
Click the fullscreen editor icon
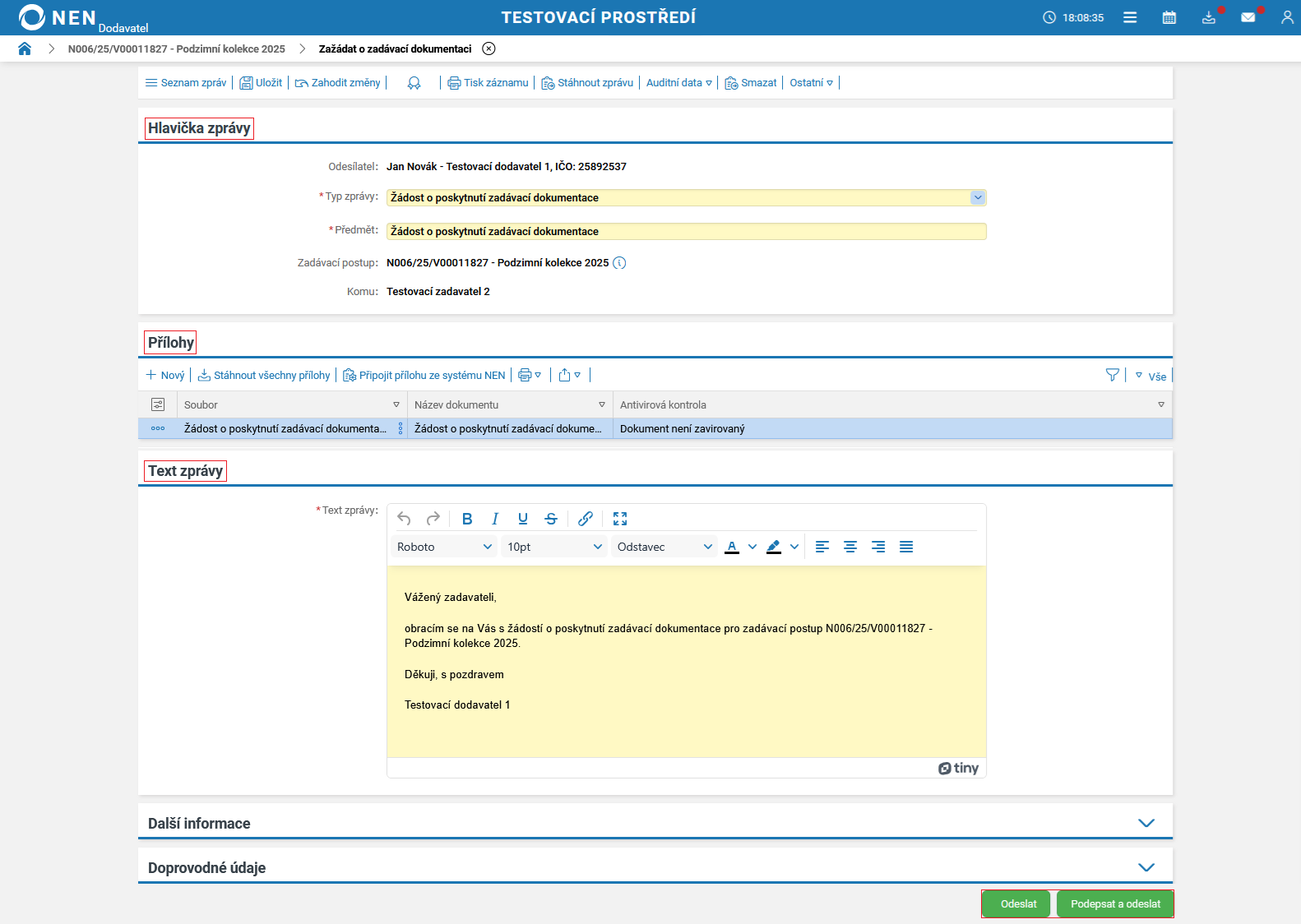620,519
